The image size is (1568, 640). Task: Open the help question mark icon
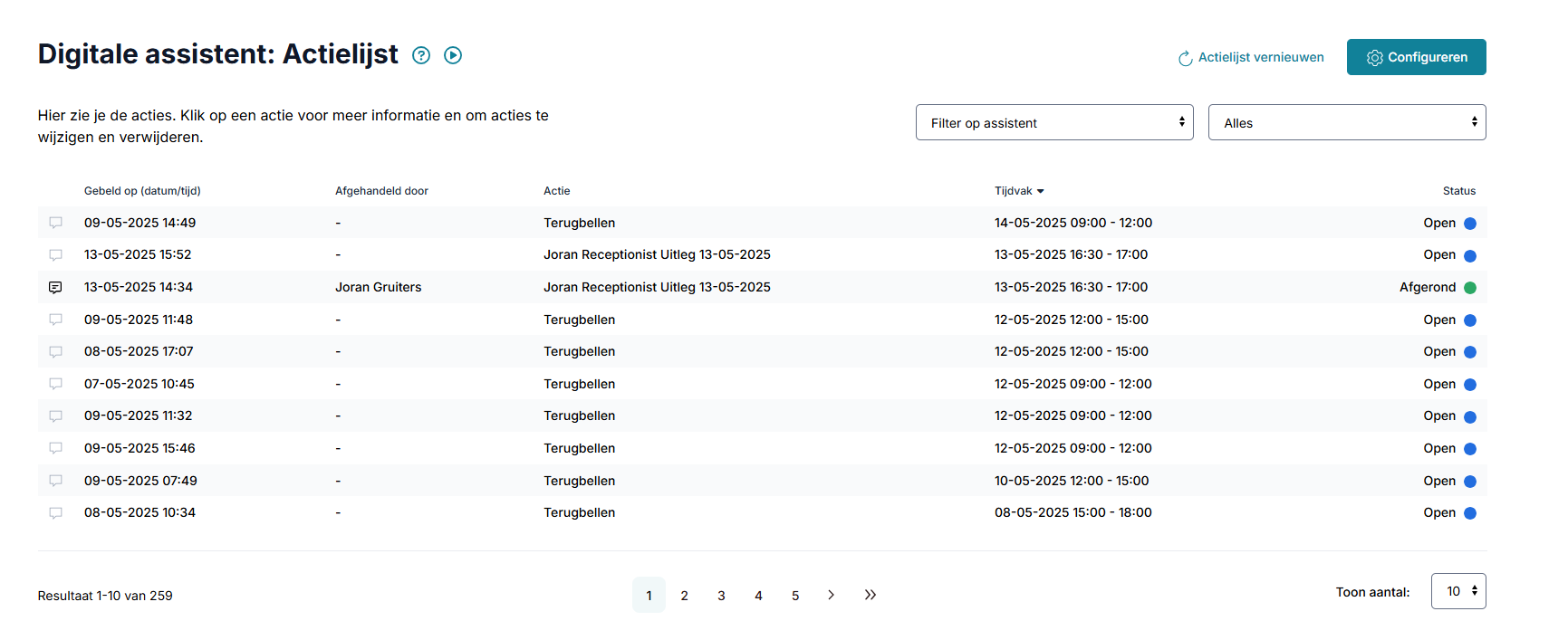(421, 55)
